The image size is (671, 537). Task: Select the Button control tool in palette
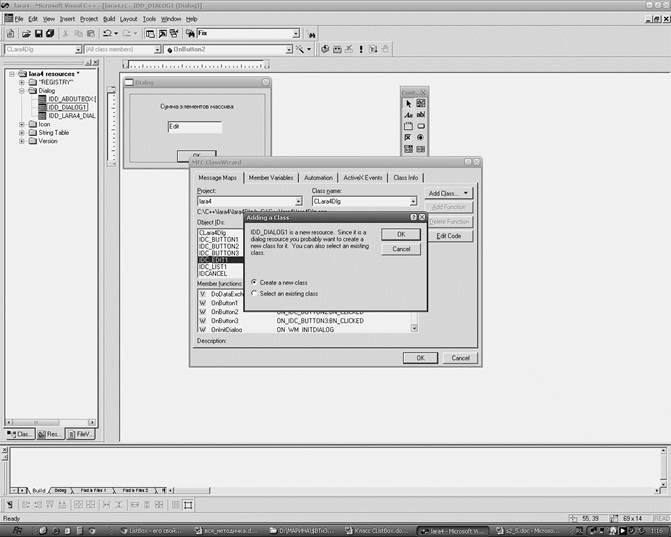click(x=421, y=126)
